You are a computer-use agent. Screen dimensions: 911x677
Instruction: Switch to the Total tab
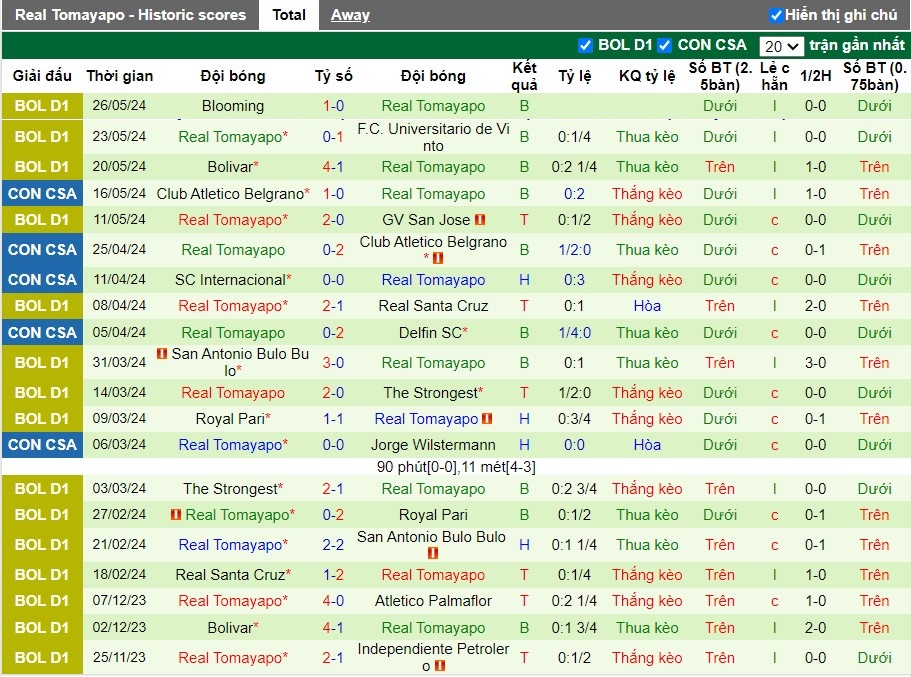tap(289, 15)
